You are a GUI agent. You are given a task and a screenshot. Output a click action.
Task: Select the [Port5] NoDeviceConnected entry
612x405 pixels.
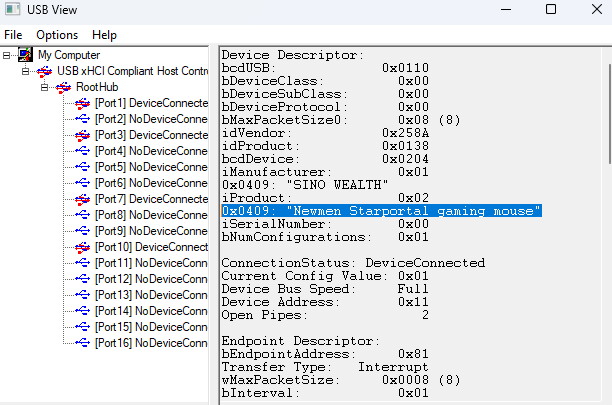coord(151,167)
